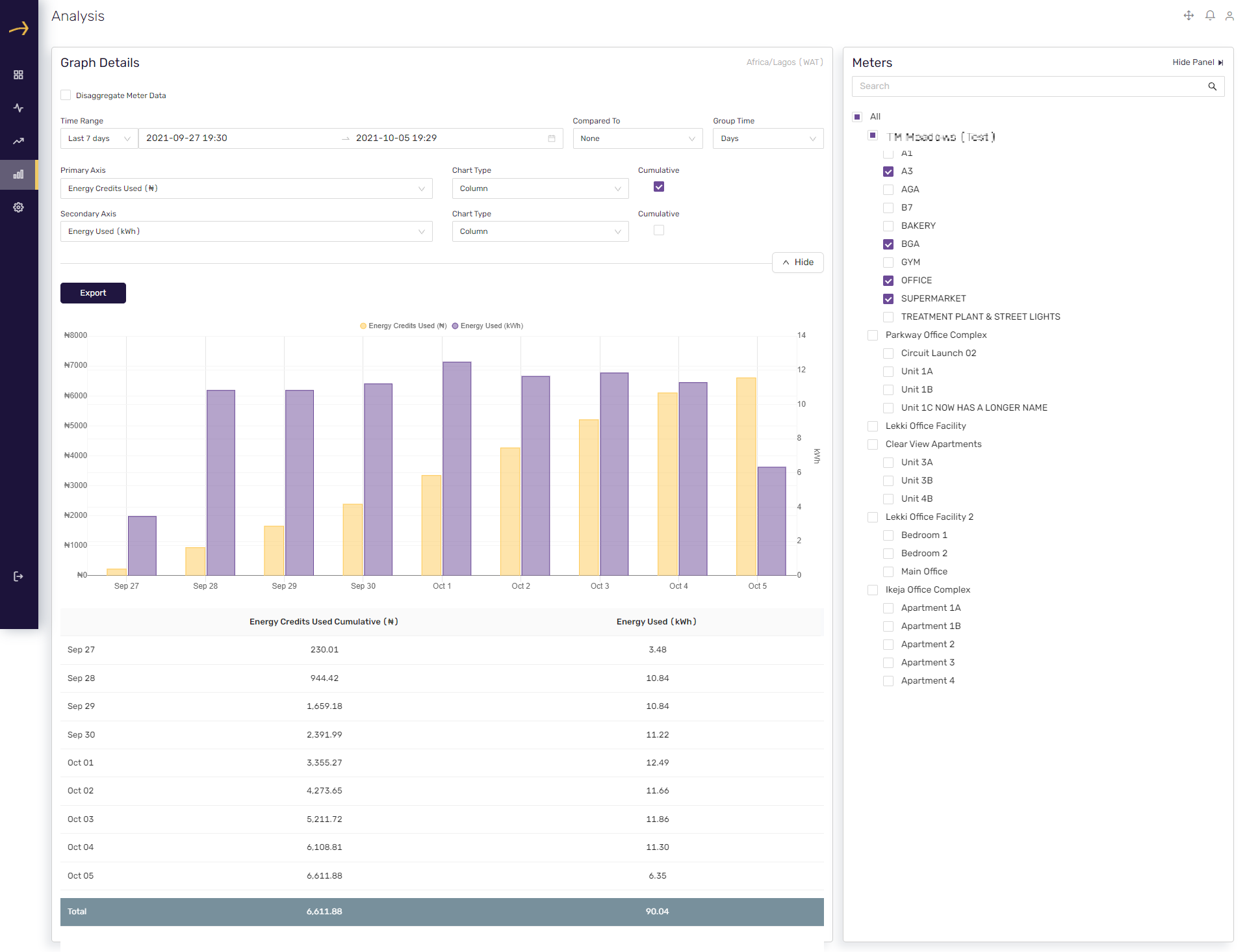
Task: Check the Secondary Axis Cumulative checkbox
Action: [x=659, y=230]
